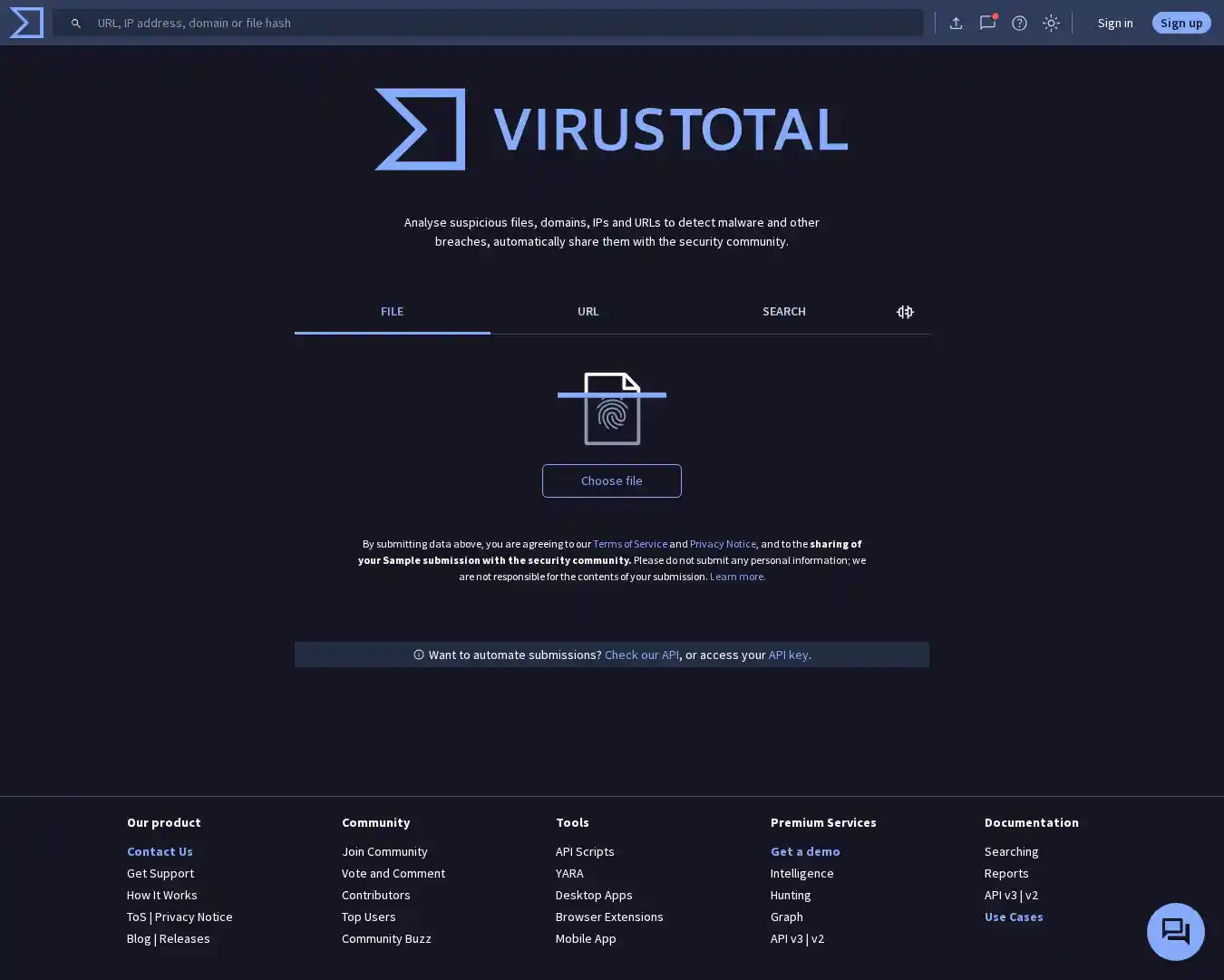
Task: Switch to the URL tab
Action: click(x=588, y=312)
